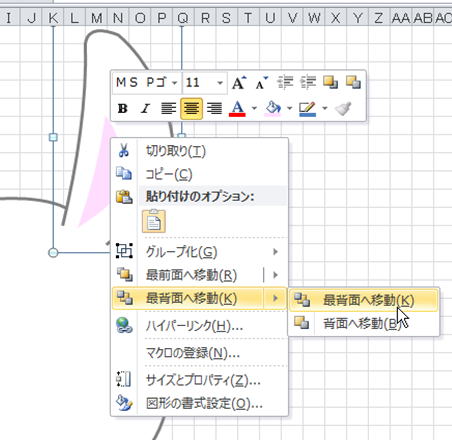The image size is (452, 440).
Task: Click the send to back icon in mini toolbar
Action: (353, 82)
